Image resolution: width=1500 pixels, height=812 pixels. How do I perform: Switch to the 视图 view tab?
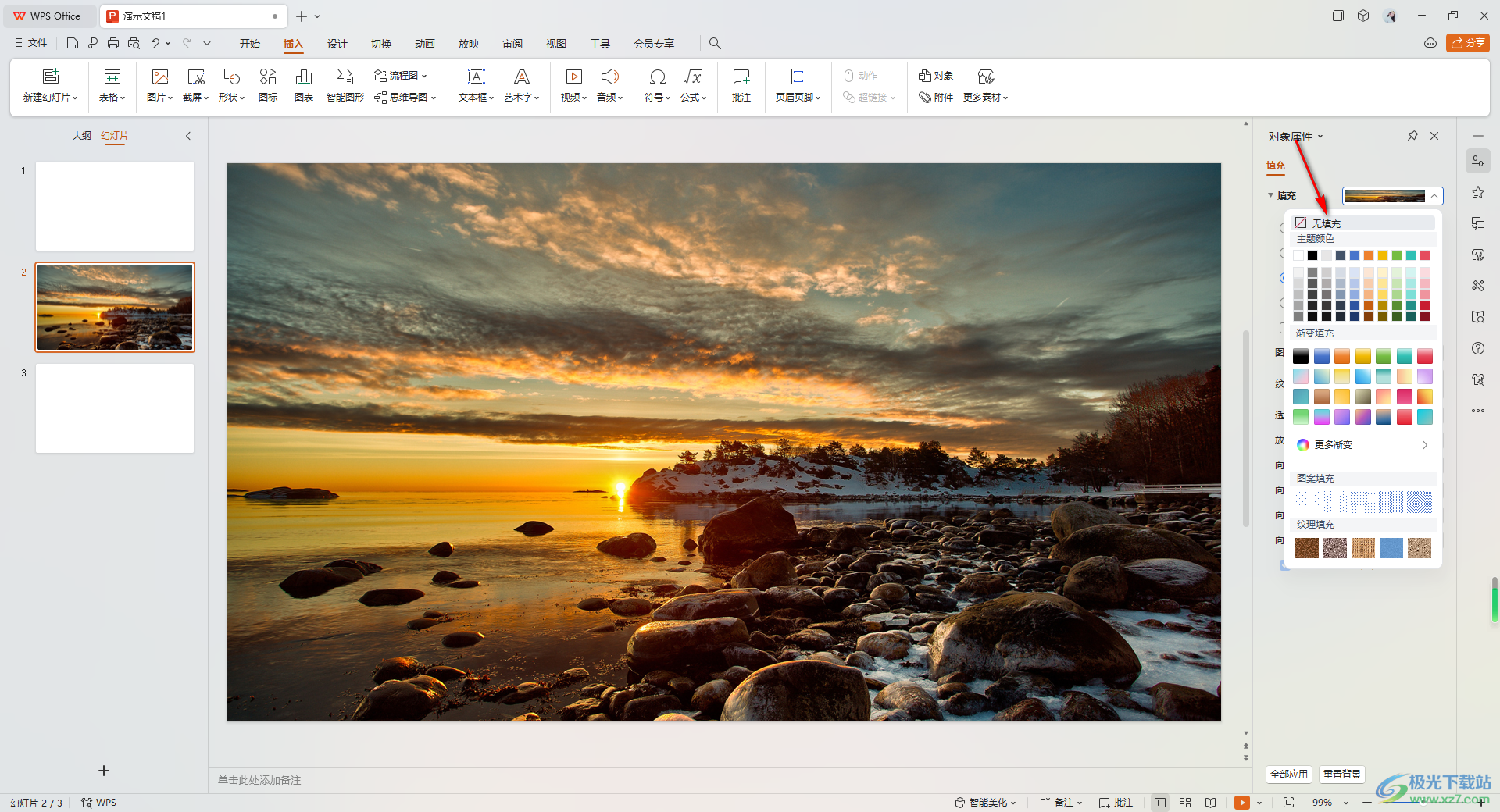(556, 44)
